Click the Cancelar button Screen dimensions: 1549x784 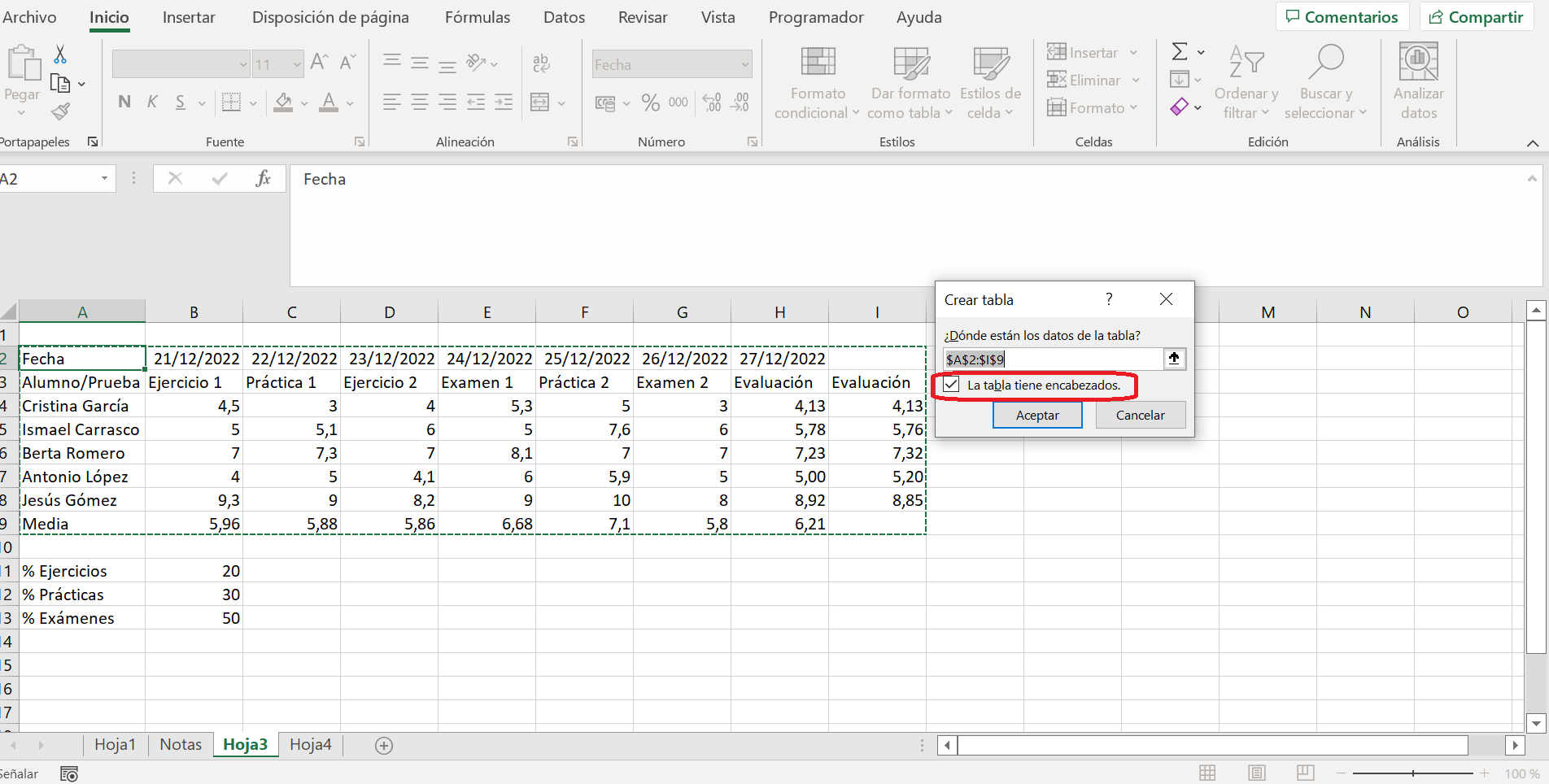1140,415
